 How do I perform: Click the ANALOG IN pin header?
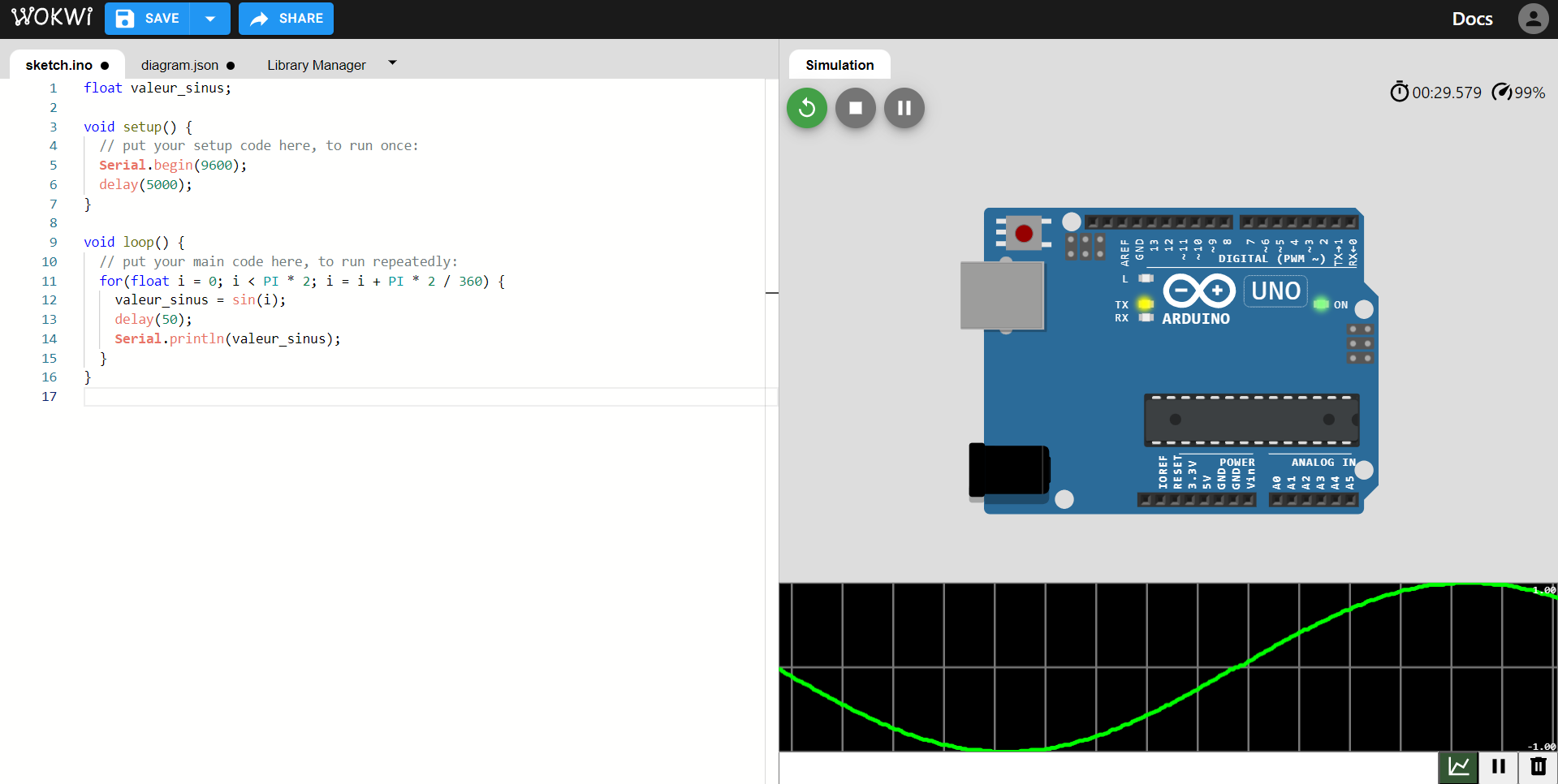coord(1314,500)
